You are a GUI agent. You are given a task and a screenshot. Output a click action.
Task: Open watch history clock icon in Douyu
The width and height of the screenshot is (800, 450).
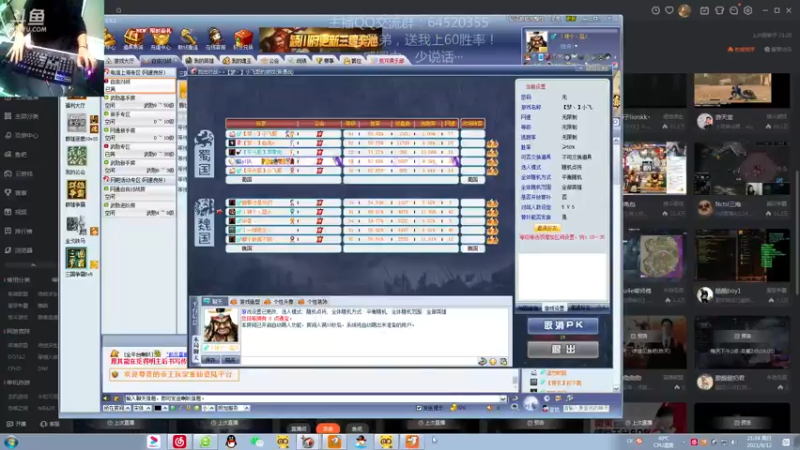tap(656, 10)
